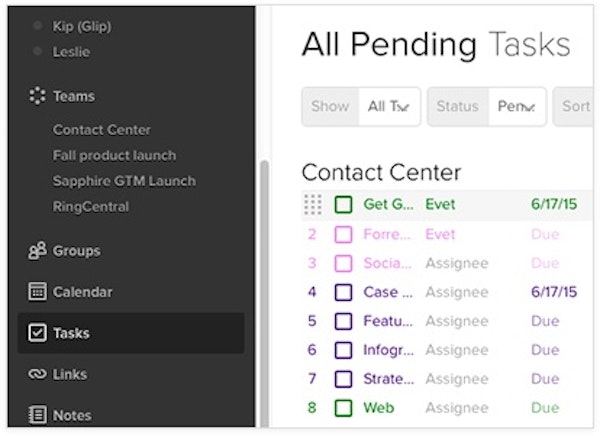Viewport: 600px width, 436px height.
Task: Check off the 'Get G...' task checkbox
Action: [x=343, y=205]
